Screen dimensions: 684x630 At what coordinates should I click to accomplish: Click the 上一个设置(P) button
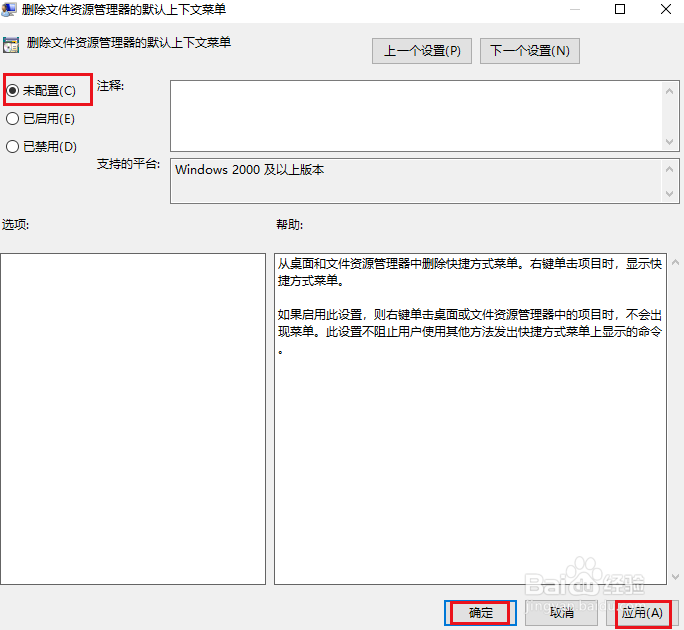(421, 51)
